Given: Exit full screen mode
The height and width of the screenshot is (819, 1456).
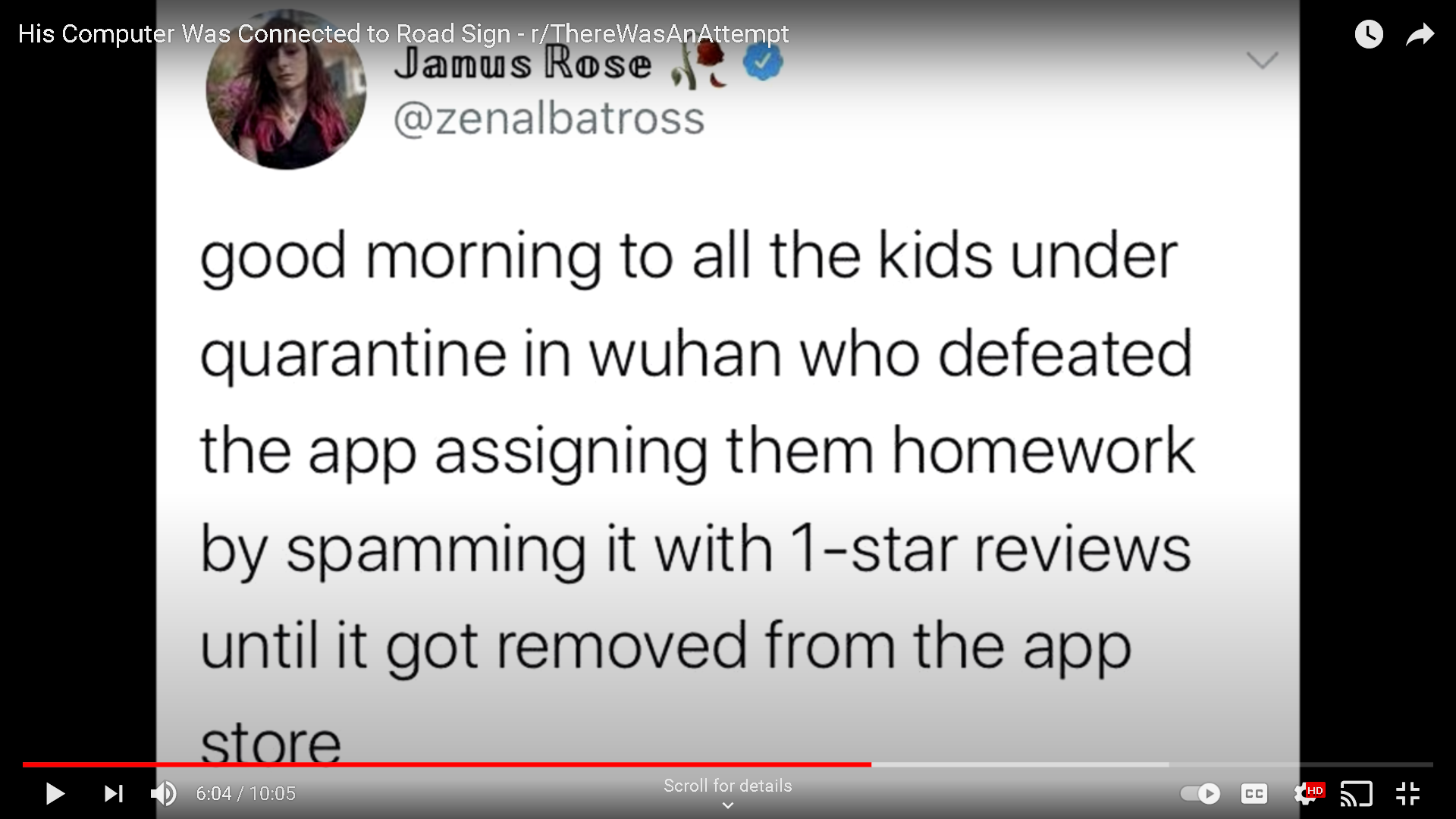Looking at the screenshot, I should (1408, 794).
